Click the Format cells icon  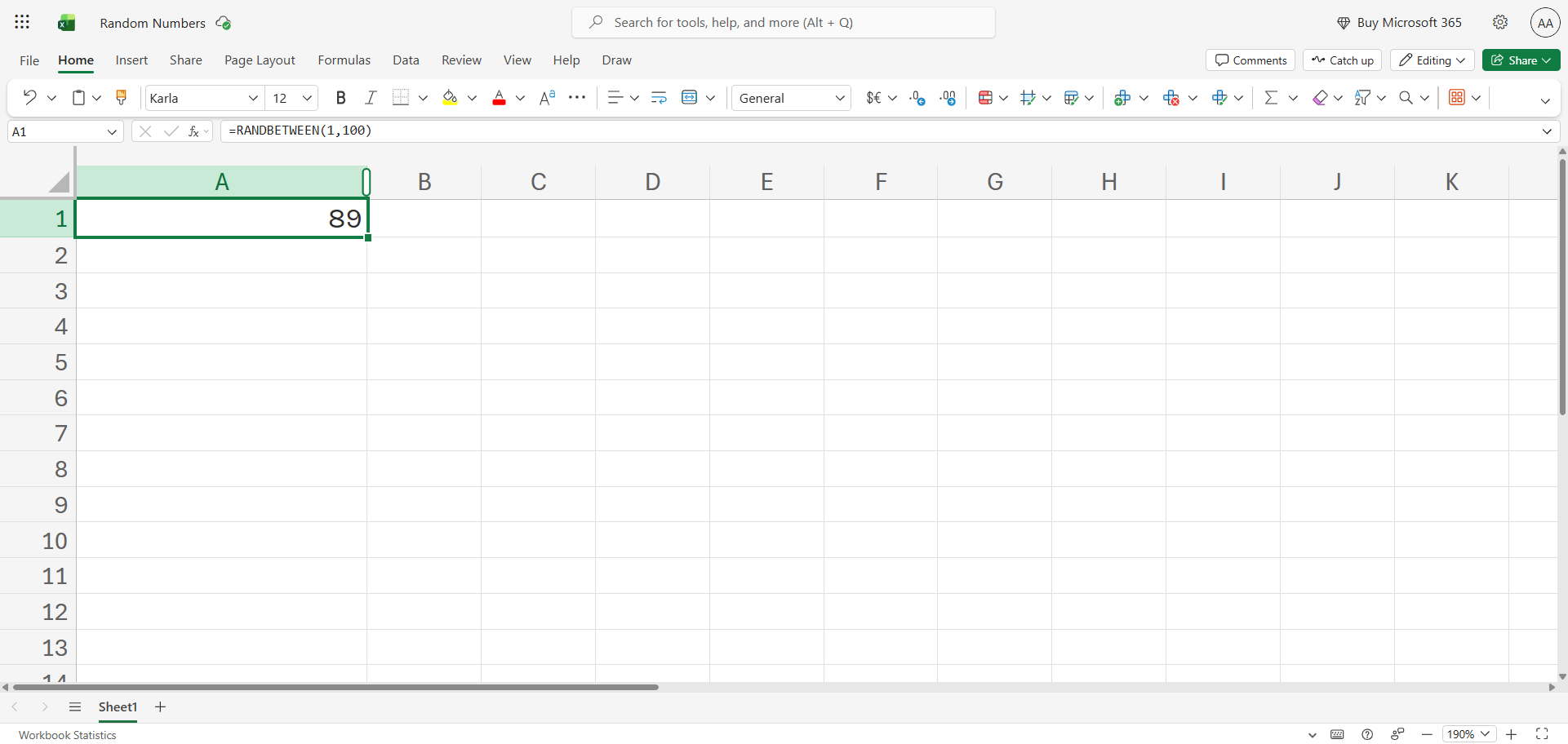(1219, 98)
